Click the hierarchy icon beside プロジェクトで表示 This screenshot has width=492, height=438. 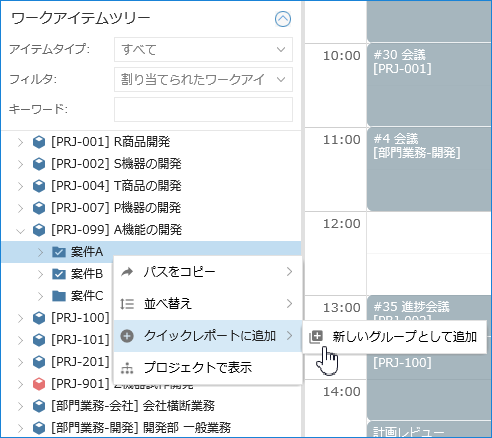click(127, 368)
